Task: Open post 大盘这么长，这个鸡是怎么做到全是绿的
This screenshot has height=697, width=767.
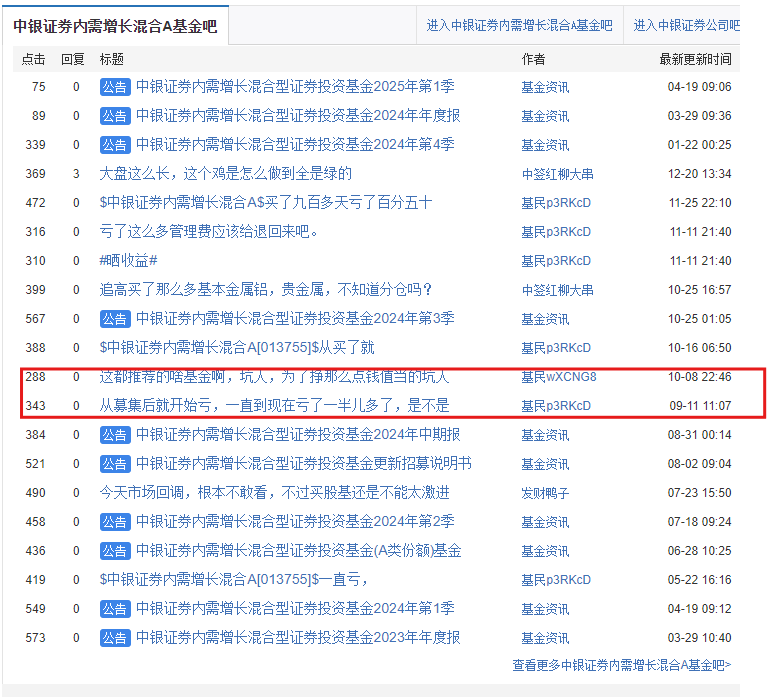Action: coord(226,173)
